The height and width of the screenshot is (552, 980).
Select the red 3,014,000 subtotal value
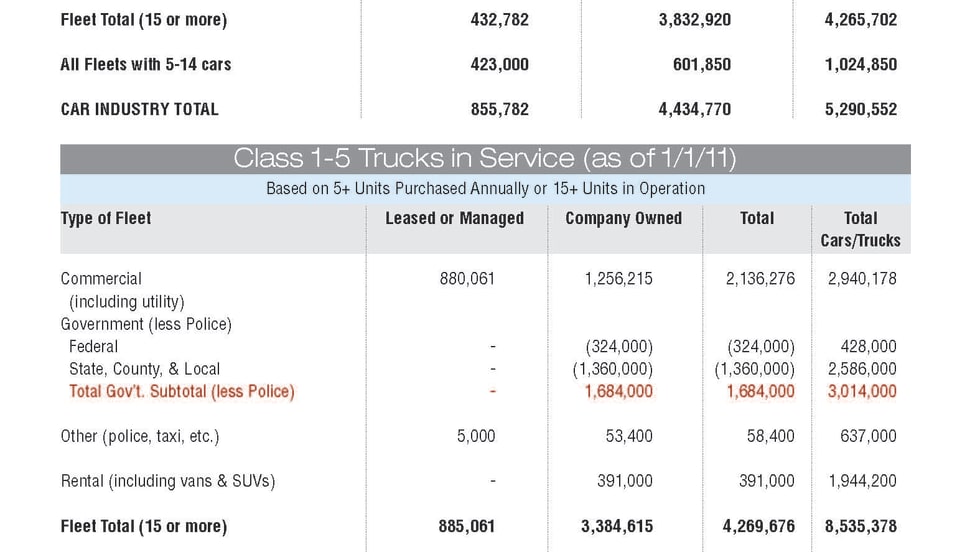(862, 391)
